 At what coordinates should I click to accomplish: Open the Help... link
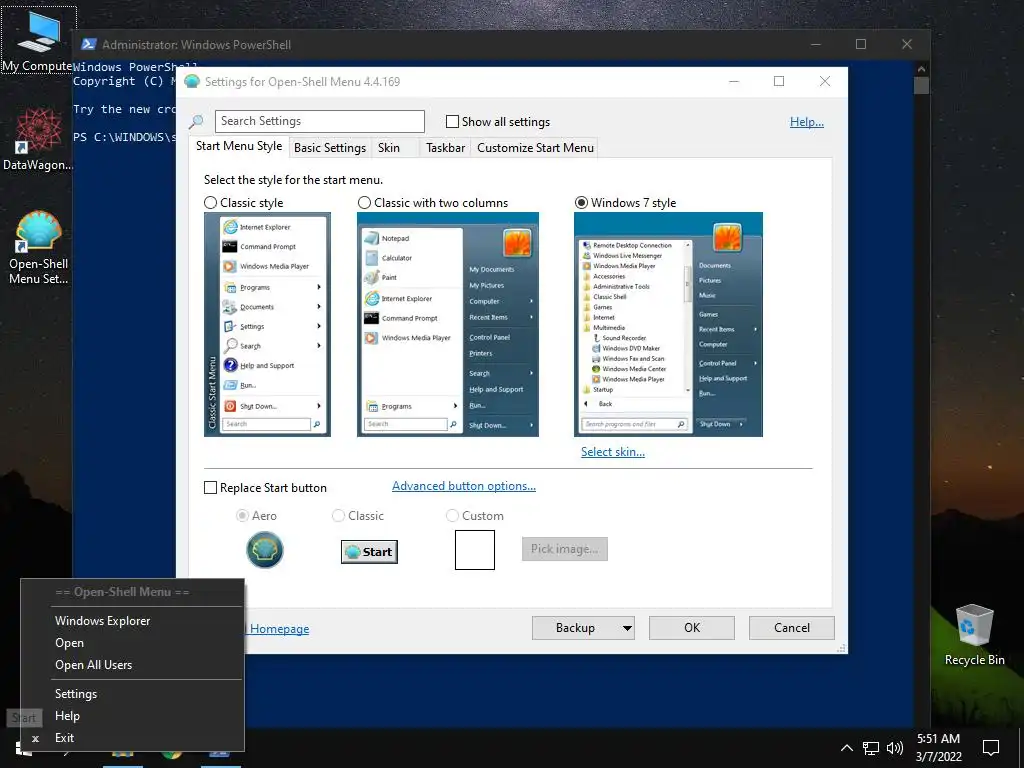click(x=807, y=122)
